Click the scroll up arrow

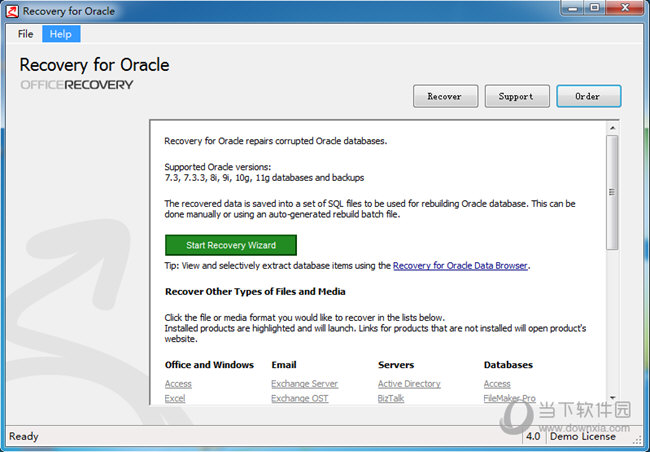[x=612, y=128]
